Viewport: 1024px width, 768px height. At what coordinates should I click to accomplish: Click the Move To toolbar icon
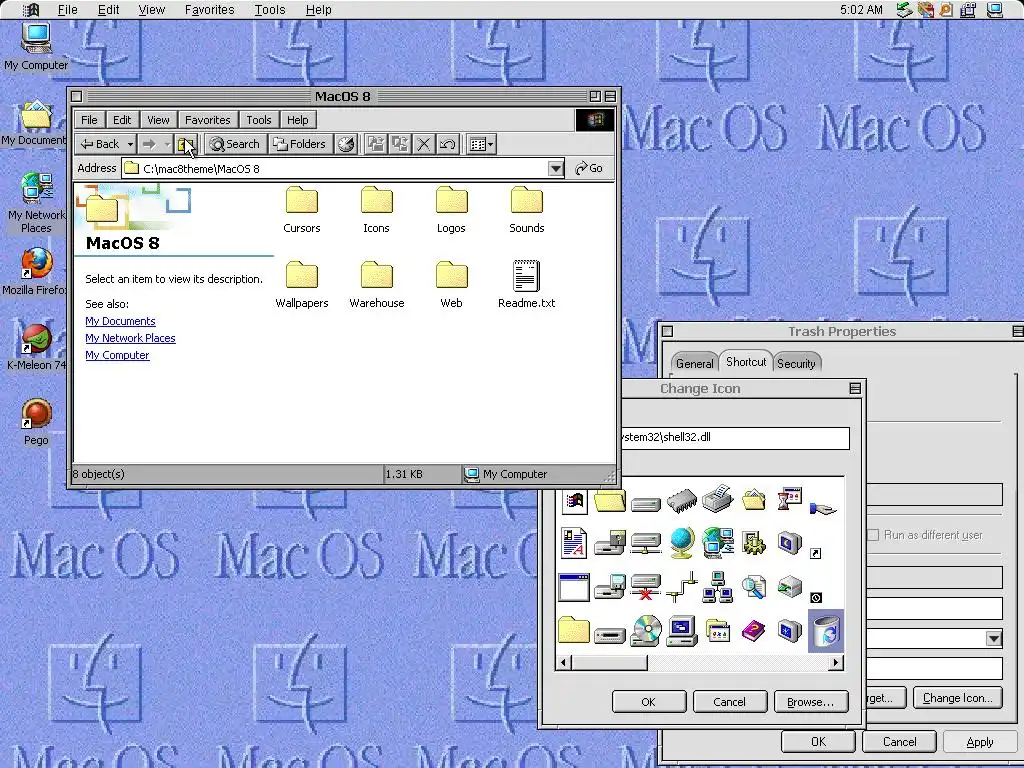[376, 144]
